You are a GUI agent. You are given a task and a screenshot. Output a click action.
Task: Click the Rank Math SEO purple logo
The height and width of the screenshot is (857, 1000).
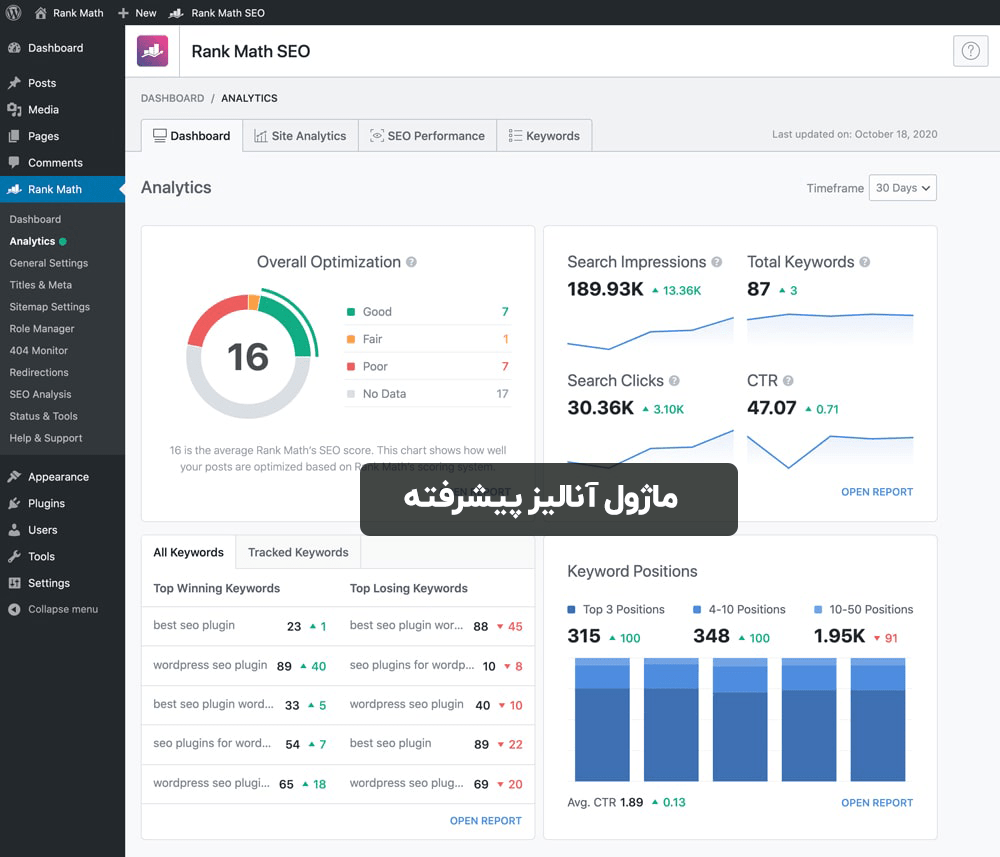(152, 51)
